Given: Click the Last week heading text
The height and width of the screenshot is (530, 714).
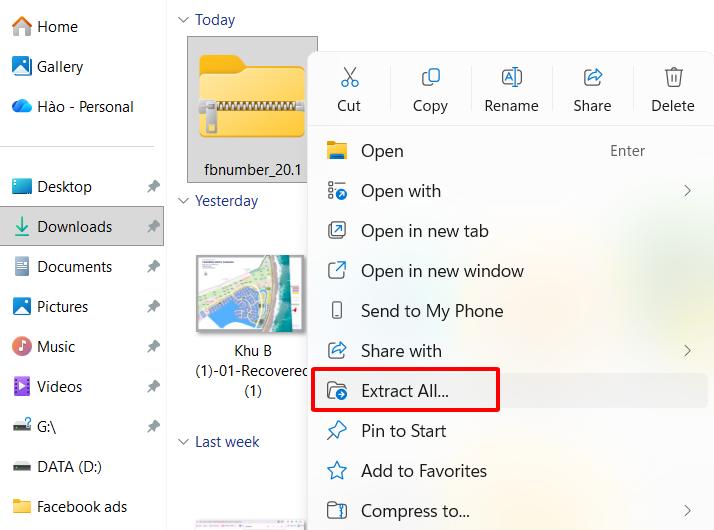Looking at the screenshot, I should point(227,442).
